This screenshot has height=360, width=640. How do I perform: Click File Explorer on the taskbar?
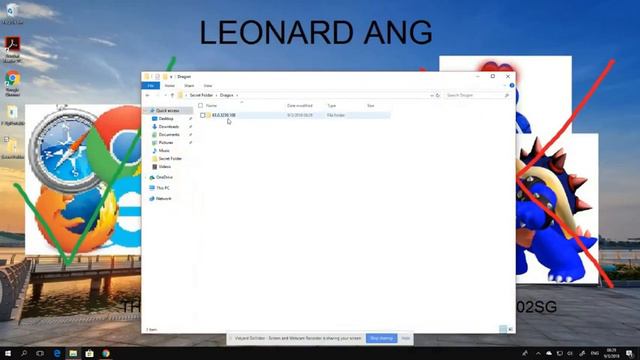click(73, 353)
